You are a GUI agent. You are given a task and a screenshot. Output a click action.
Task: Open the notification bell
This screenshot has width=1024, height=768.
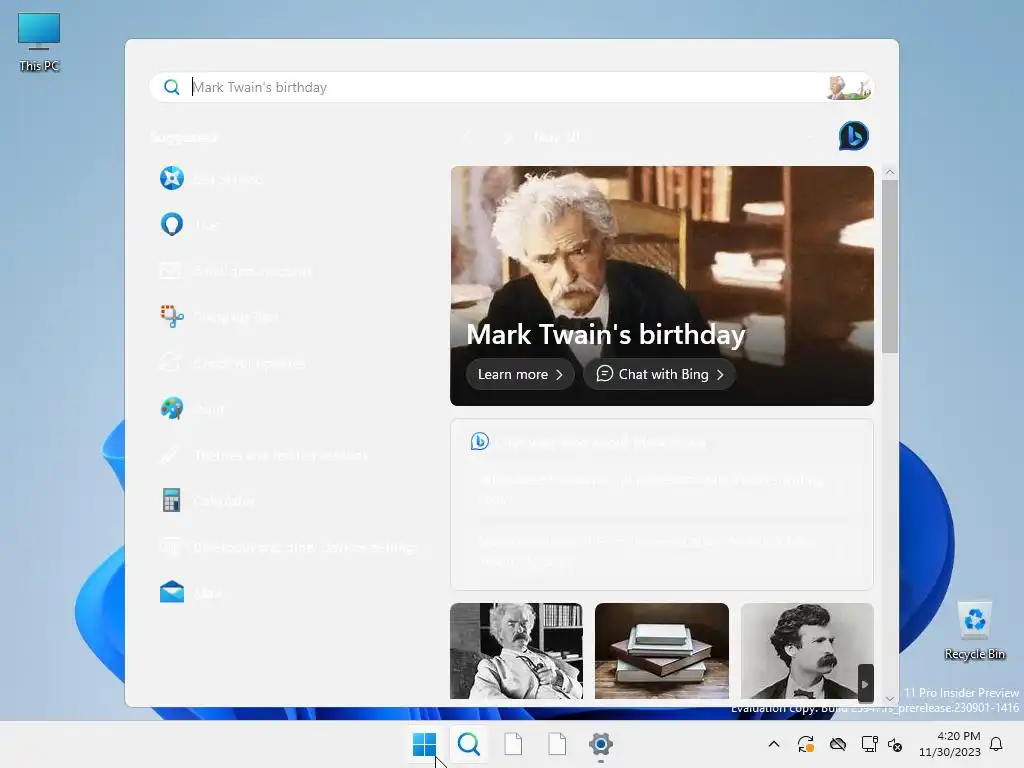click(x=997, y=744)
